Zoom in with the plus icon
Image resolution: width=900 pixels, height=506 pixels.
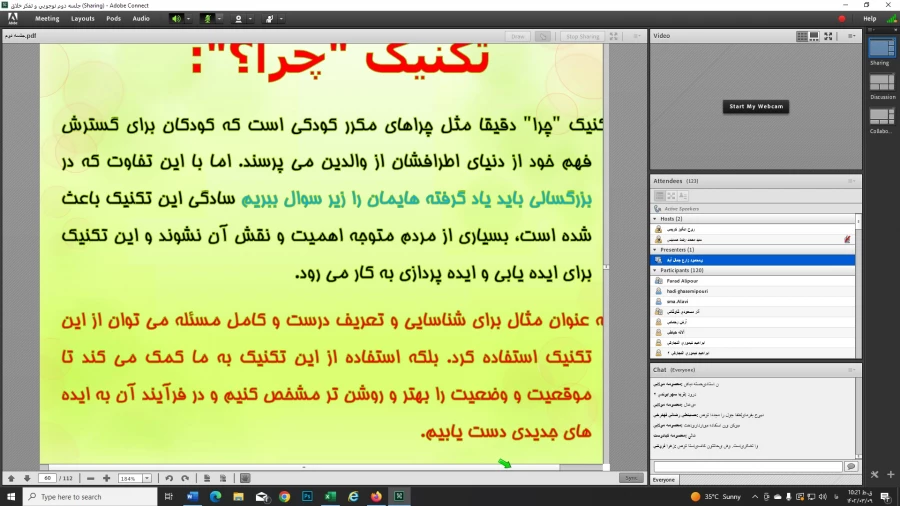tap(107, 478)
